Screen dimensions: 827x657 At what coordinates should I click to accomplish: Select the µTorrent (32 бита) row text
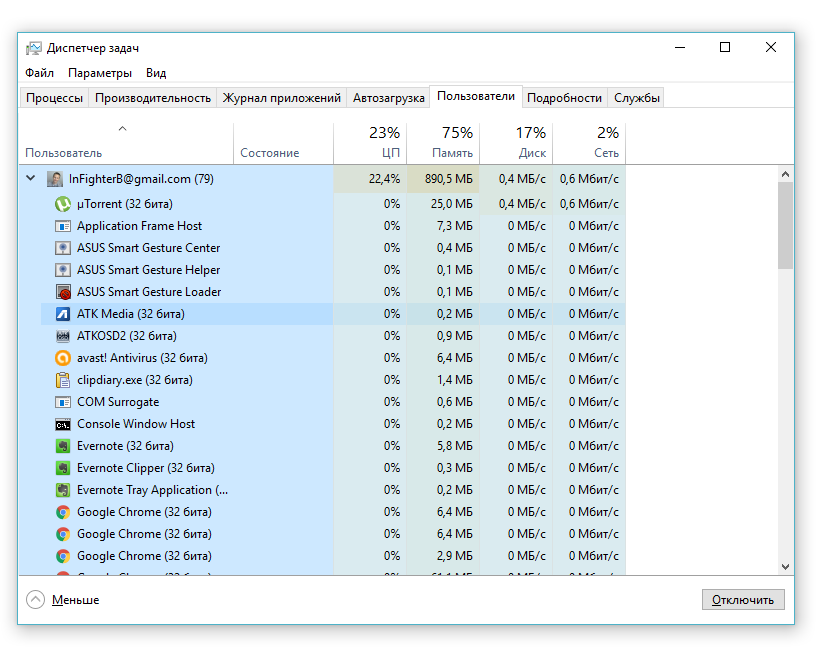coord(125,204)
